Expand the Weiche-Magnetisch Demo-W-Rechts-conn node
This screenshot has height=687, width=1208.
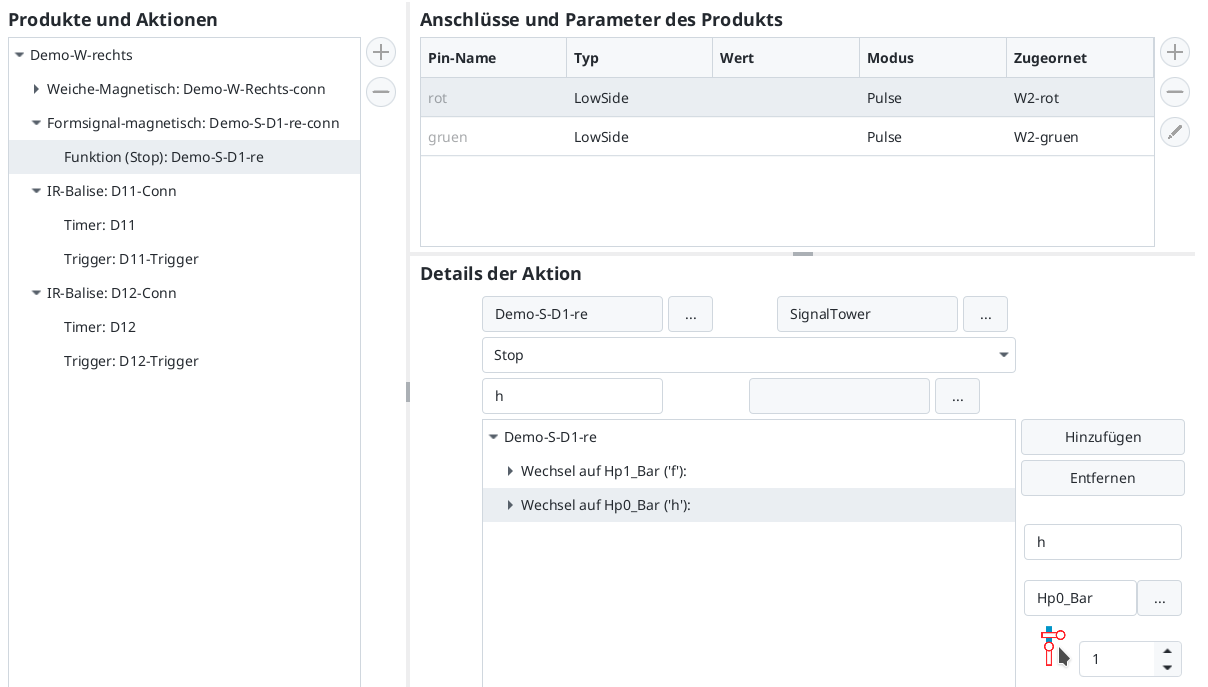(36, 89)
